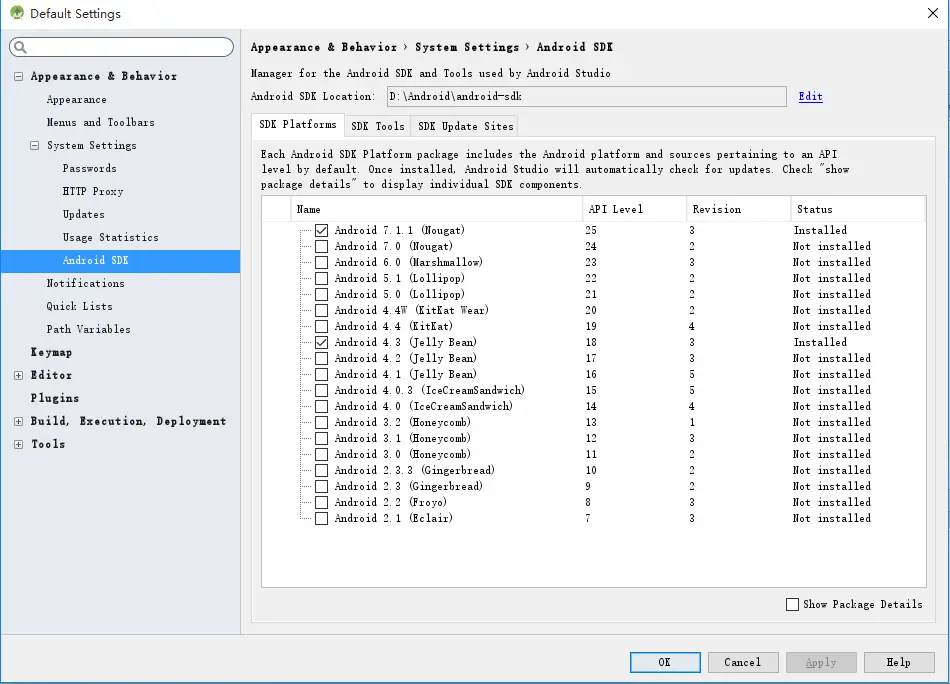
Task: Uncheck Android 4.3 (Jelly Bean) checkbox
Action: pos(322,342)
